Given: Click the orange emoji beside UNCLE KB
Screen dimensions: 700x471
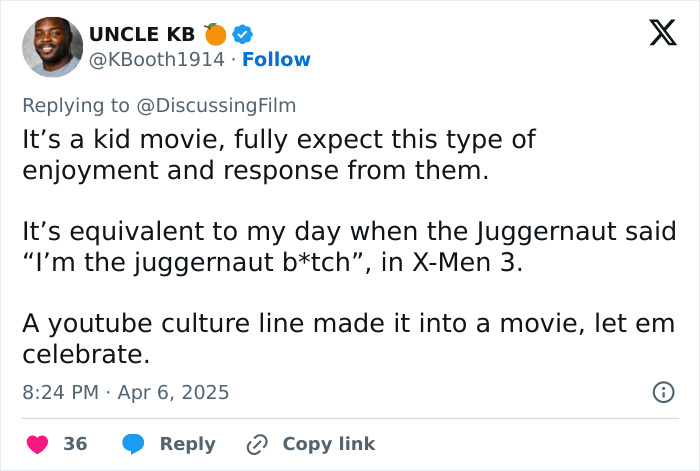Looking at the screenshot, I should pos(216,33).
